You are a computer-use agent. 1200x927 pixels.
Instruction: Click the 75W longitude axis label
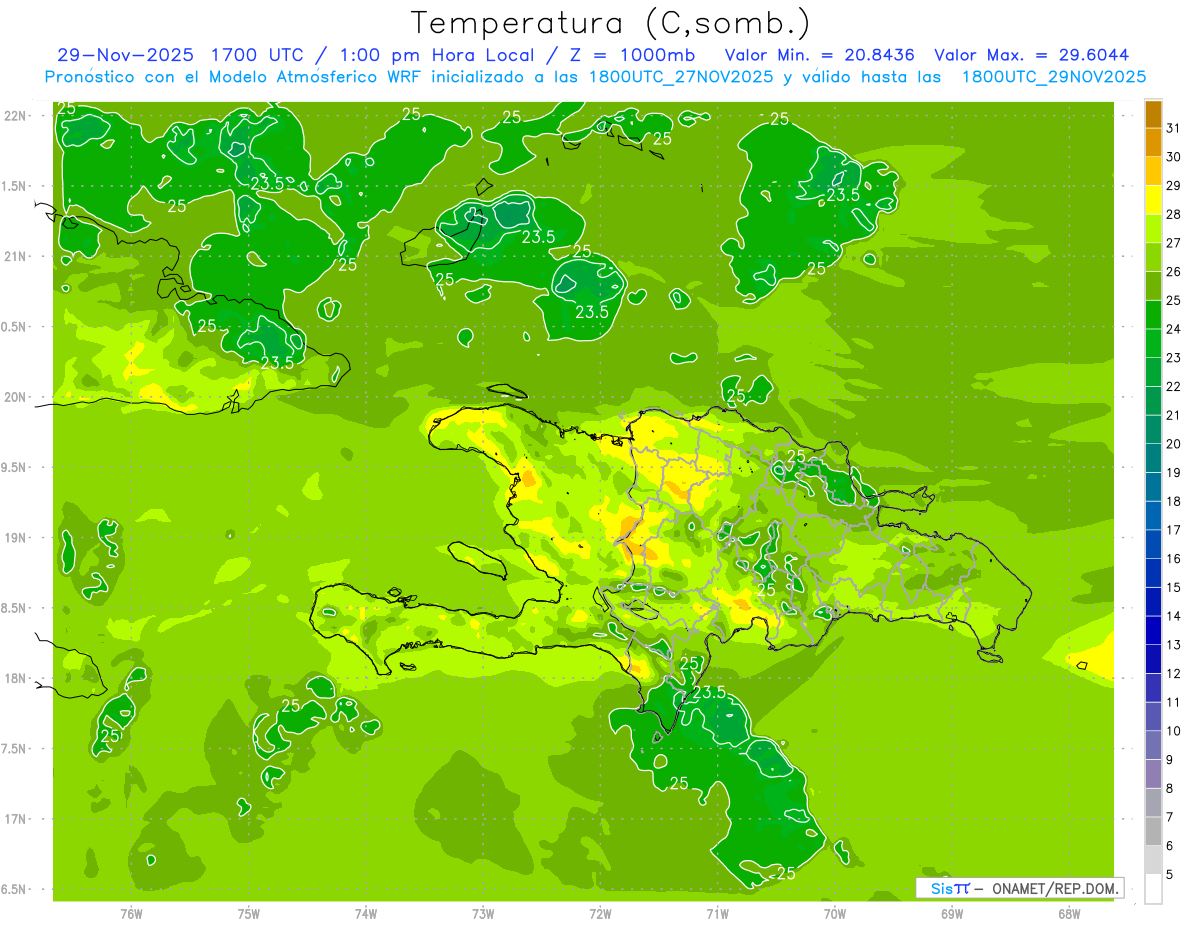click(x=249, y=913)
